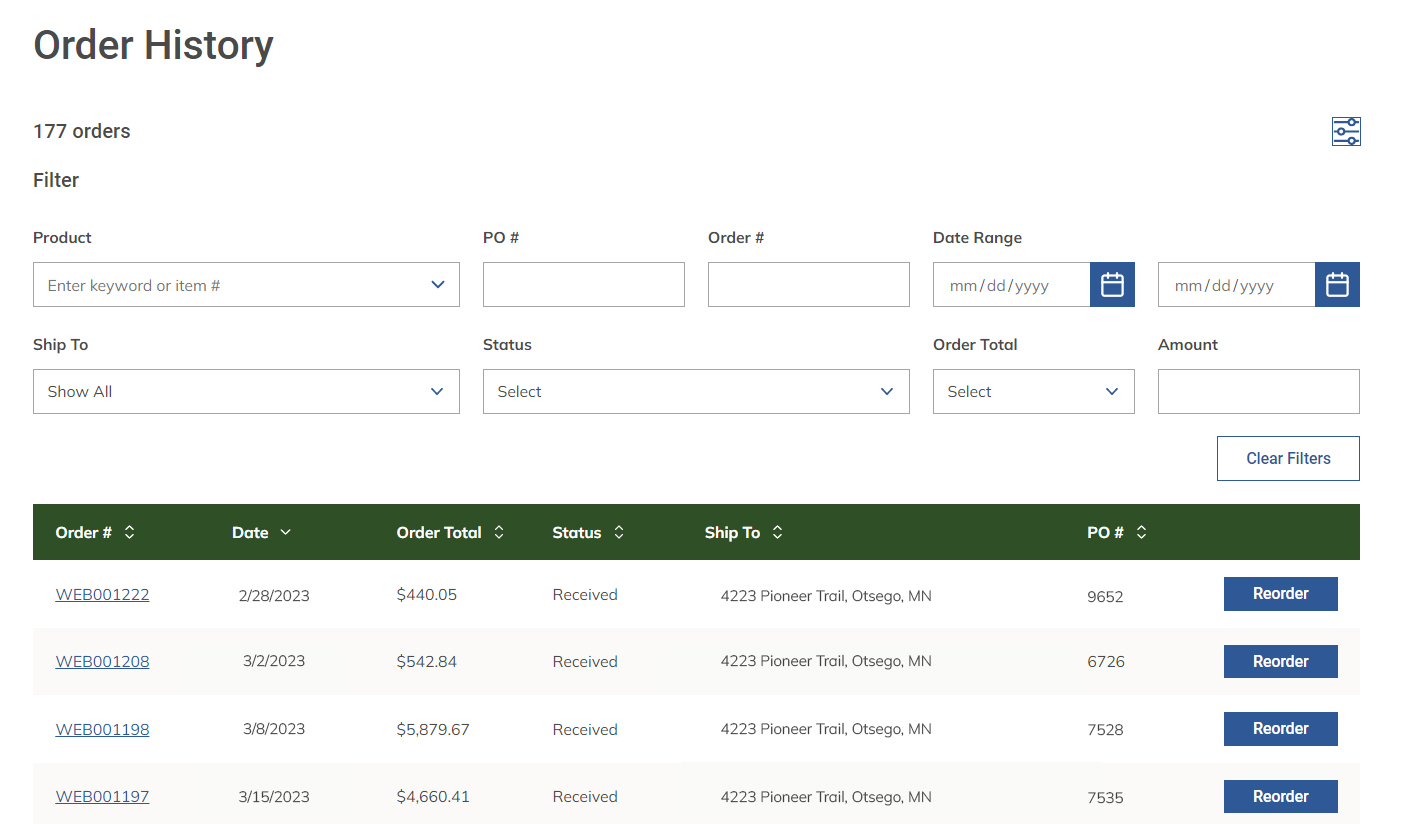Open order WEB001197 link
This screenshot has width=1405, height=824.
point(102,797)
